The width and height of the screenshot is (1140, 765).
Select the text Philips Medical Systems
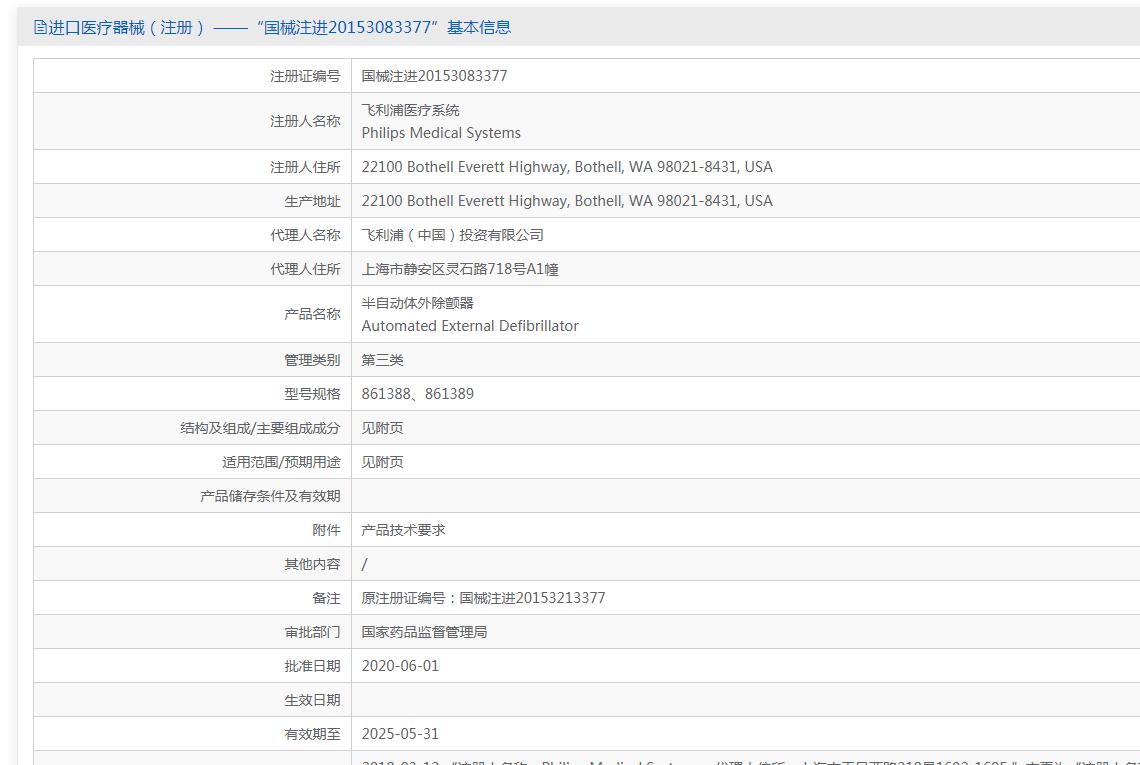[441, 133]
